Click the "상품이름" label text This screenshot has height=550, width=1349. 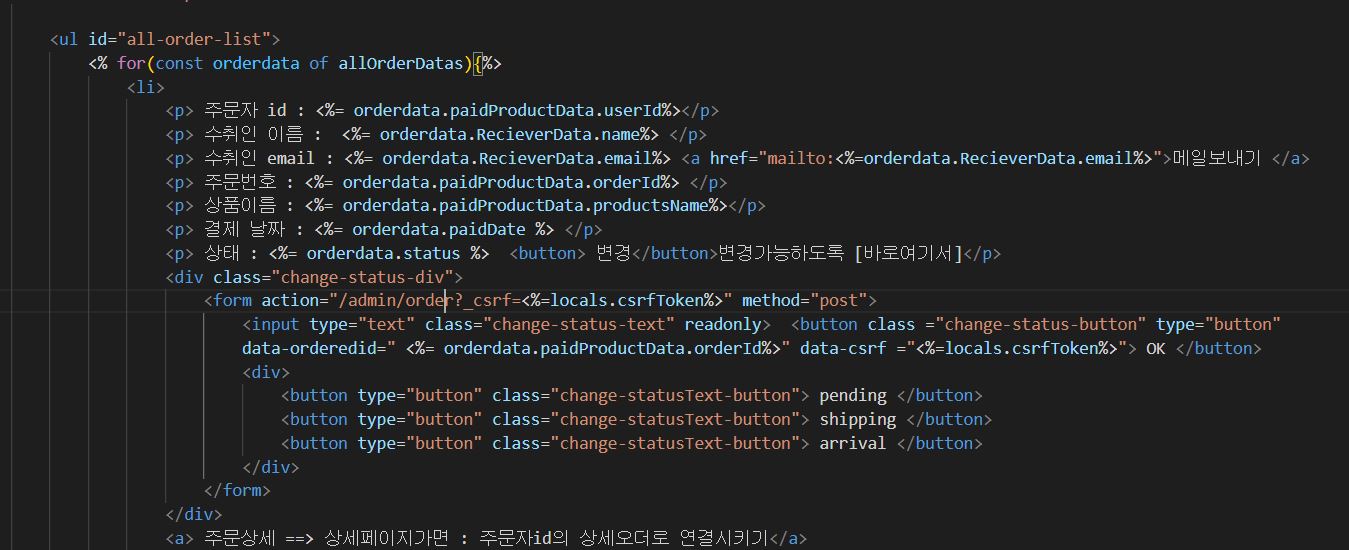pos(240,205)
